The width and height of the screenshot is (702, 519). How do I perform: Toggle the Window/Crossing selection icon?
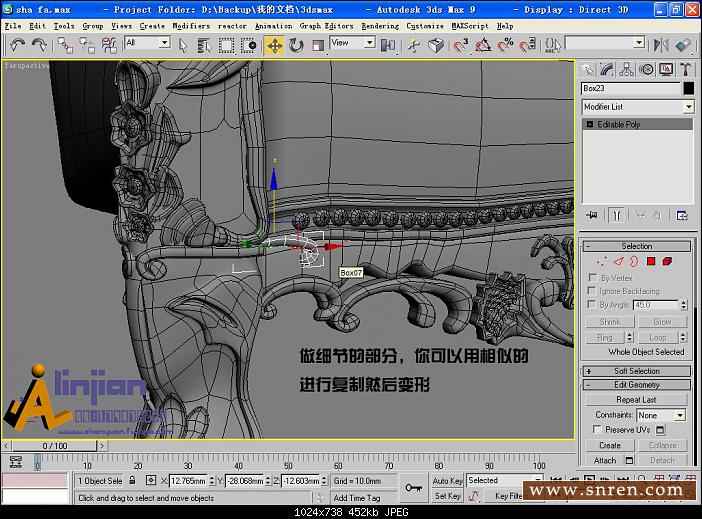249,45
